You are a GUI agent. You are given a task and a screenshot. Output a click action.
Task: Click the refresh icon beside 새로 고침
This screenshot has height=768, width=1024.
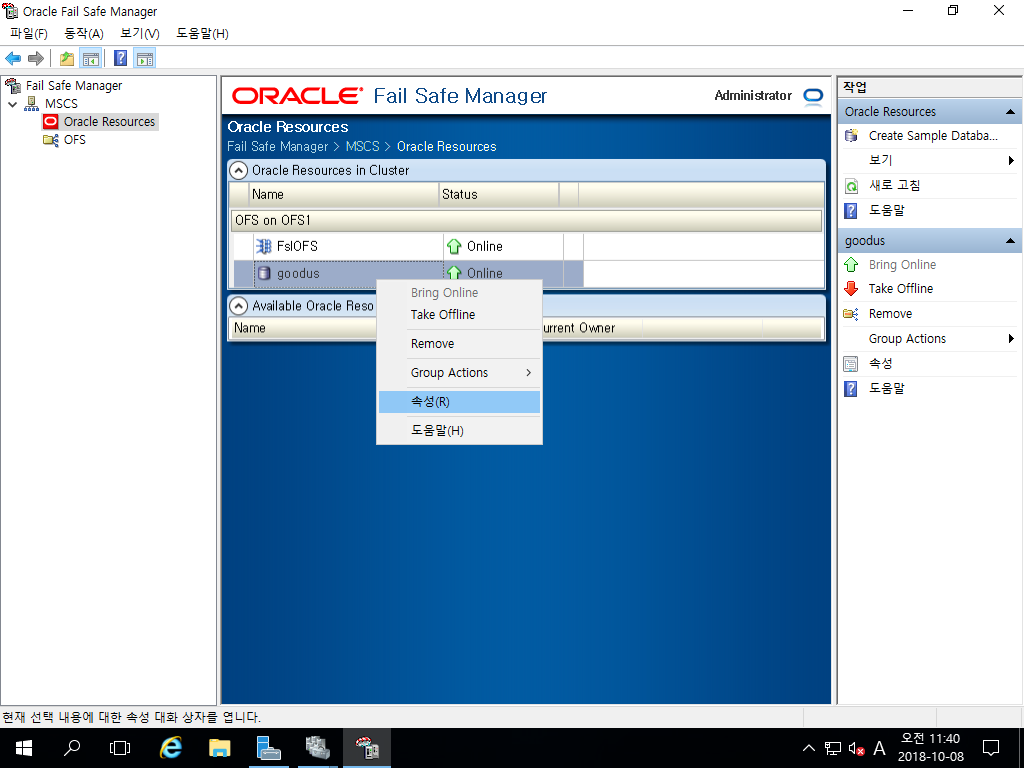point(851,186)
